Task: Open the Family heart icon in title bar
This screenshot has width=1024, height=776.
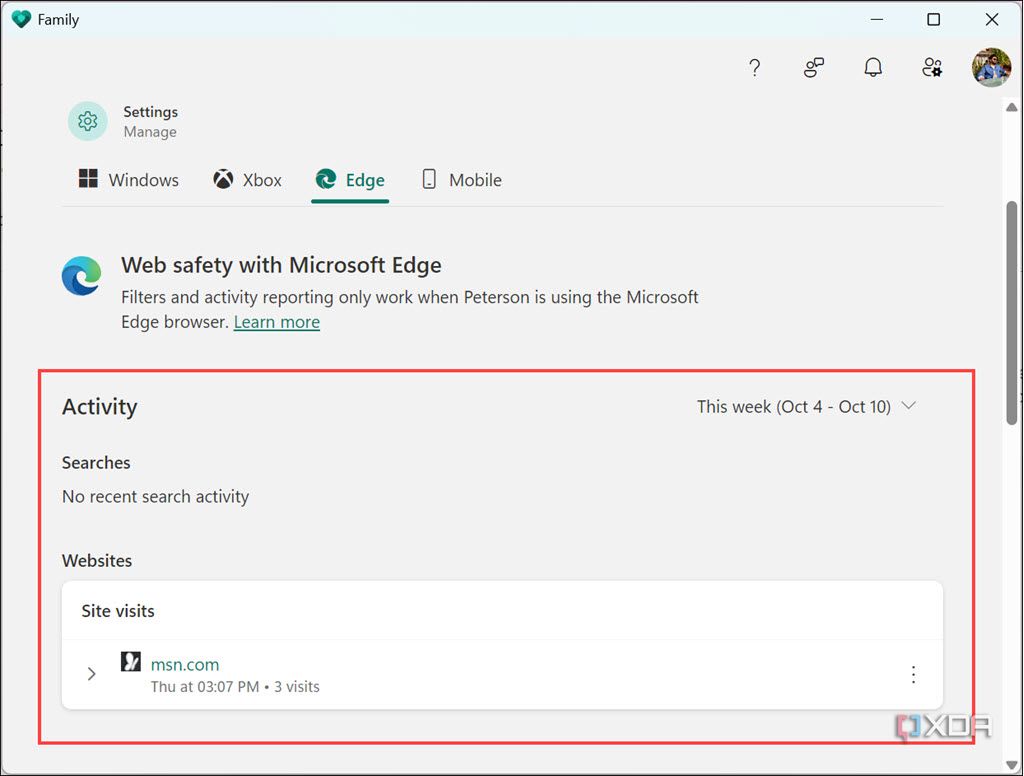Action: [20, 18]
